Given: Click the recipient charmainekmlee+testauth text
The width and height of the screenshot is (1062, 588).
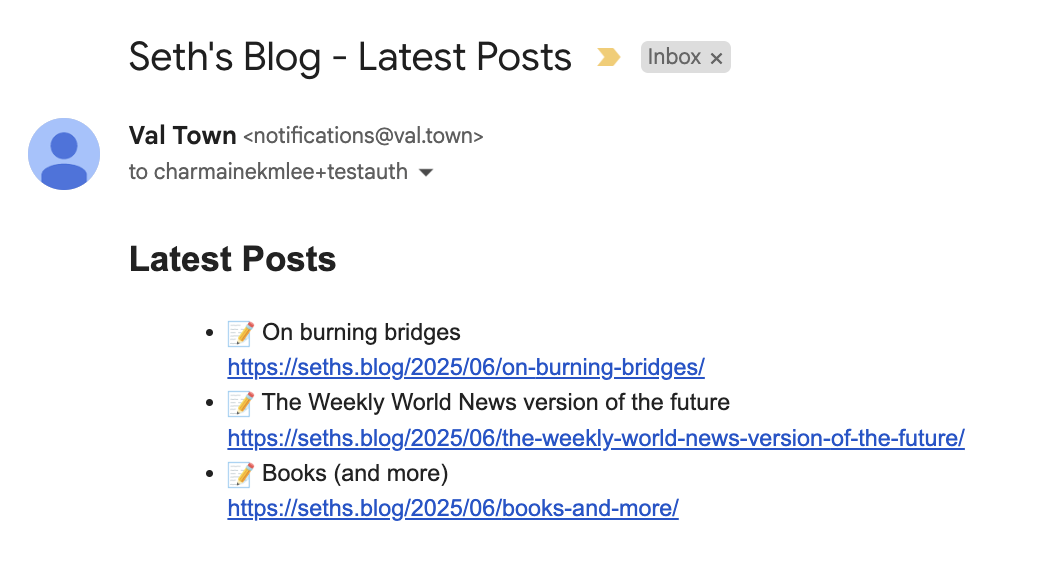Looking at the screenshot, I should point(280,172).
